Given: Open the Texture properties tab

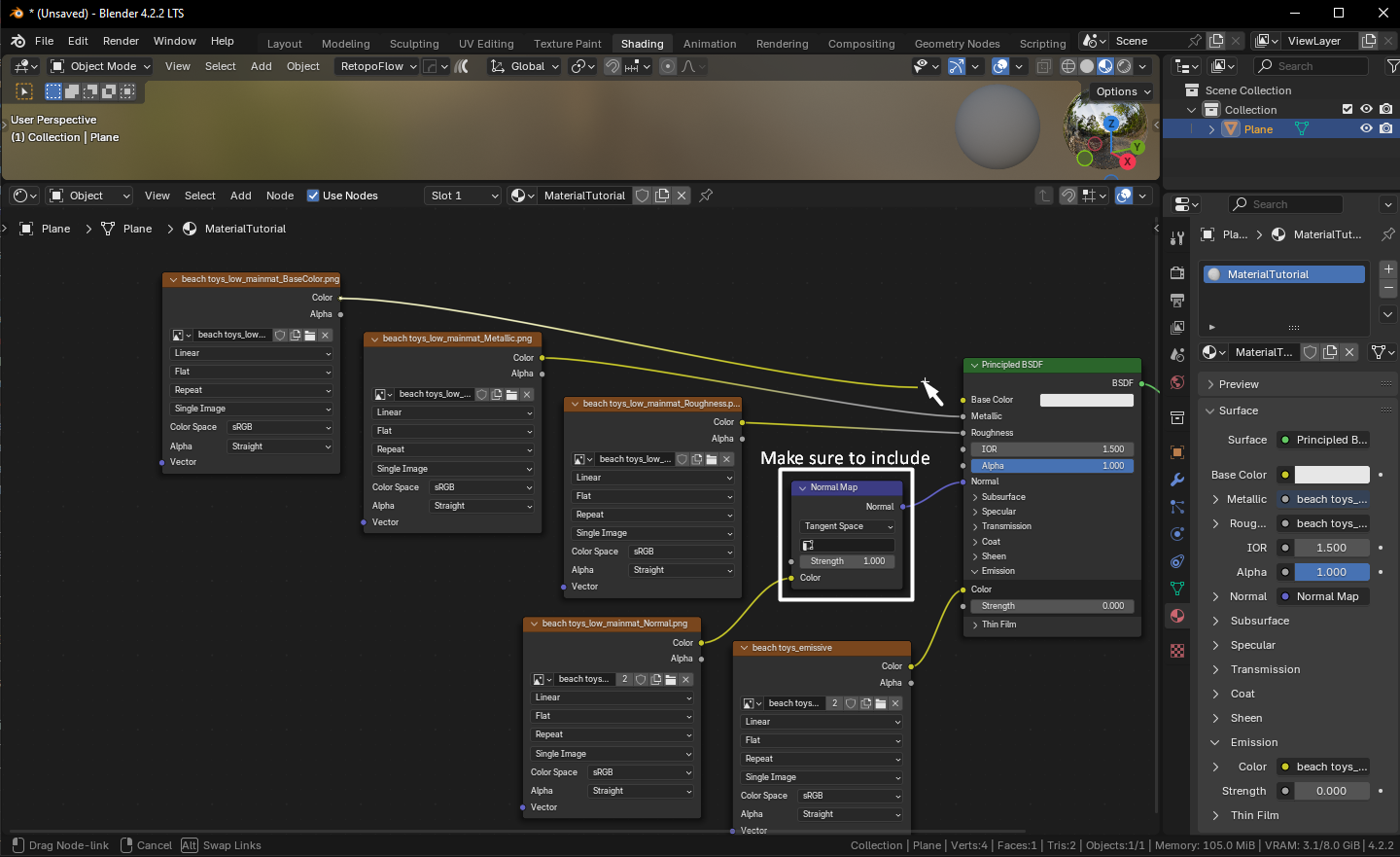Looking at the screenshot, I should (1177, 651).
